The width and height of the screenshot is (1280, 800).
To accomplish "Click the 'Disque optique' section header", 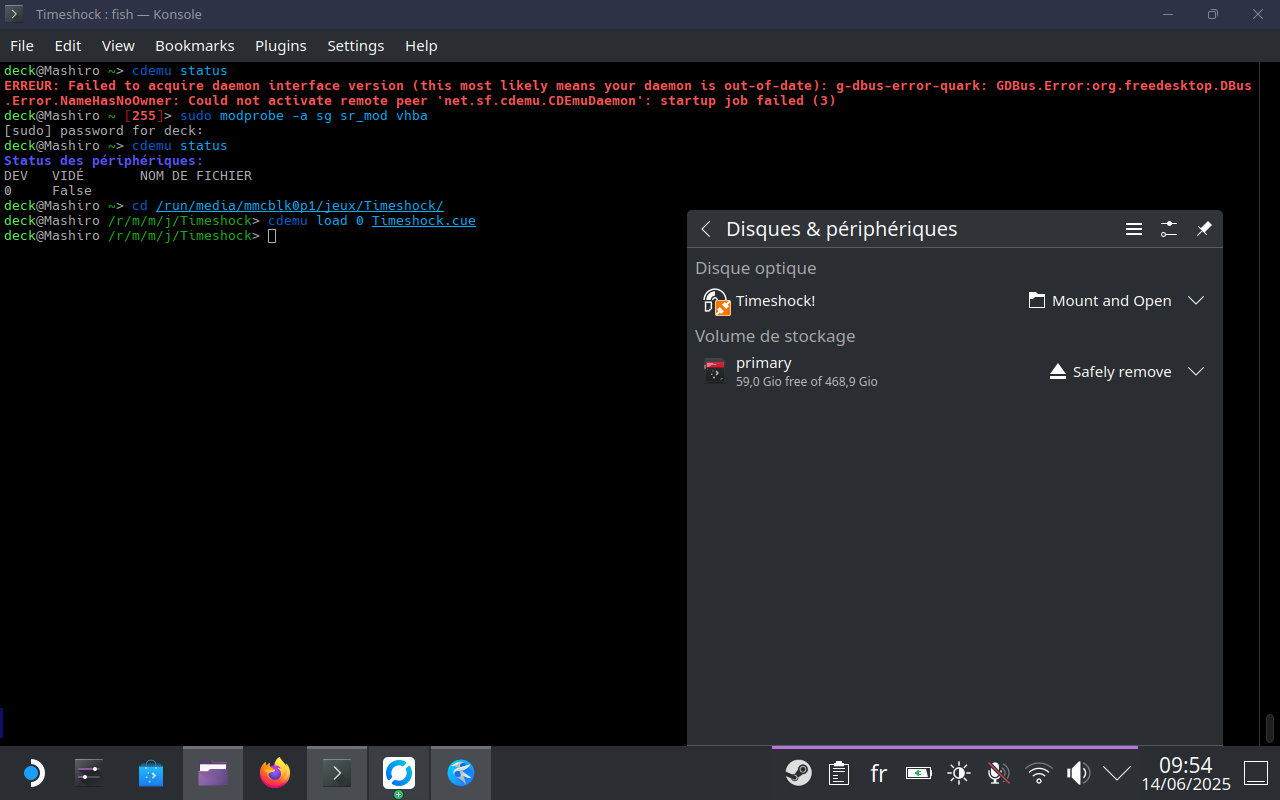I will pos(756,268).
